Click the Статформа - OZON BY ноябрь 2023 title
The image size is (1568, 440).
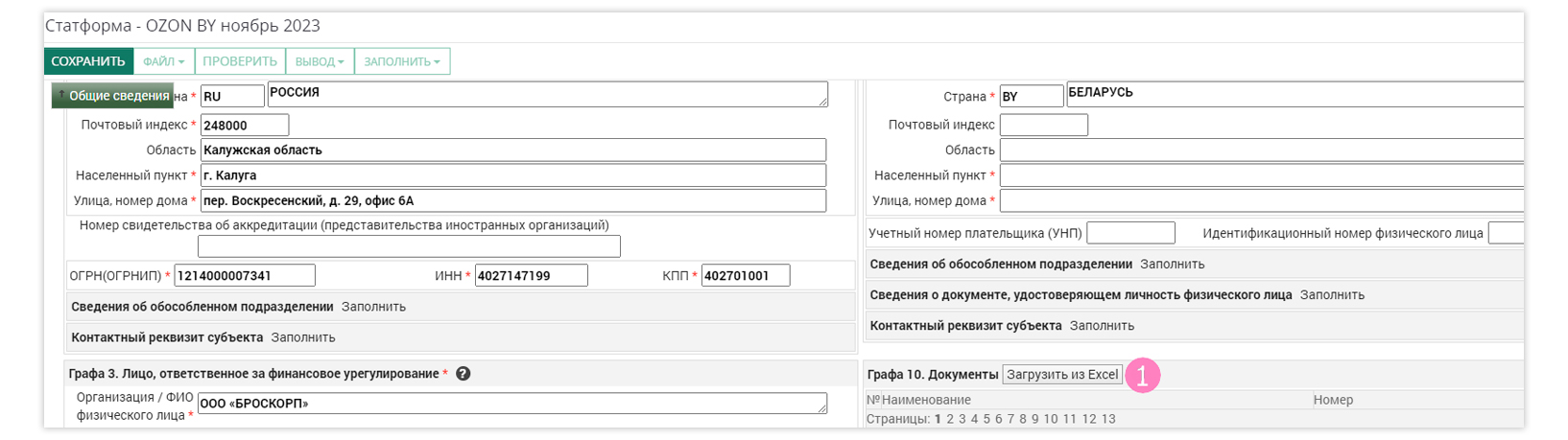(x=183, y=26)
